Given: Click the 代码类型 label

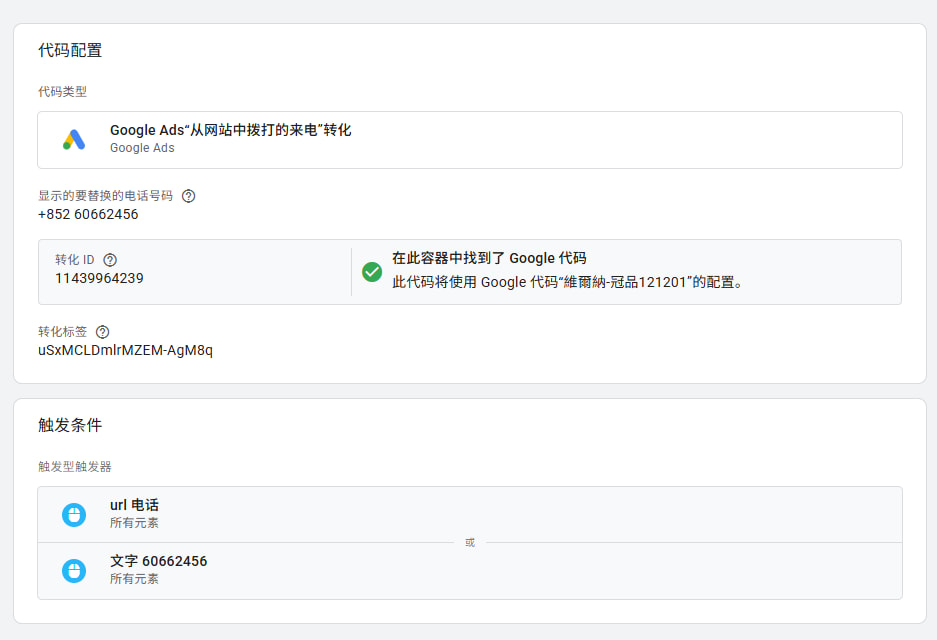Looking at the screenshot, I should 62,92.
